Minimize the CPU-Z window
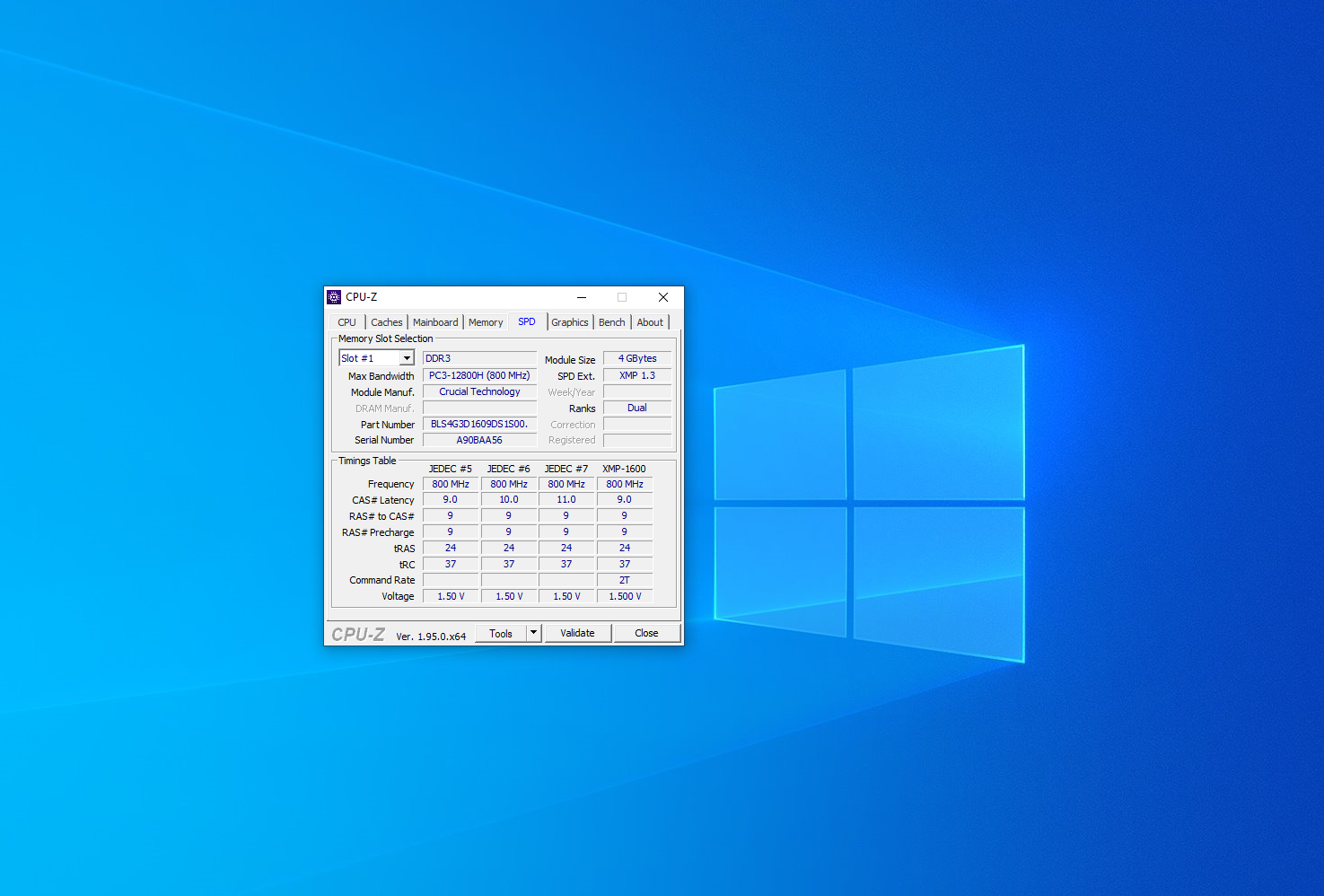Screen dimensions: 1324x896 pyautogui.click(x=582, y=297)
